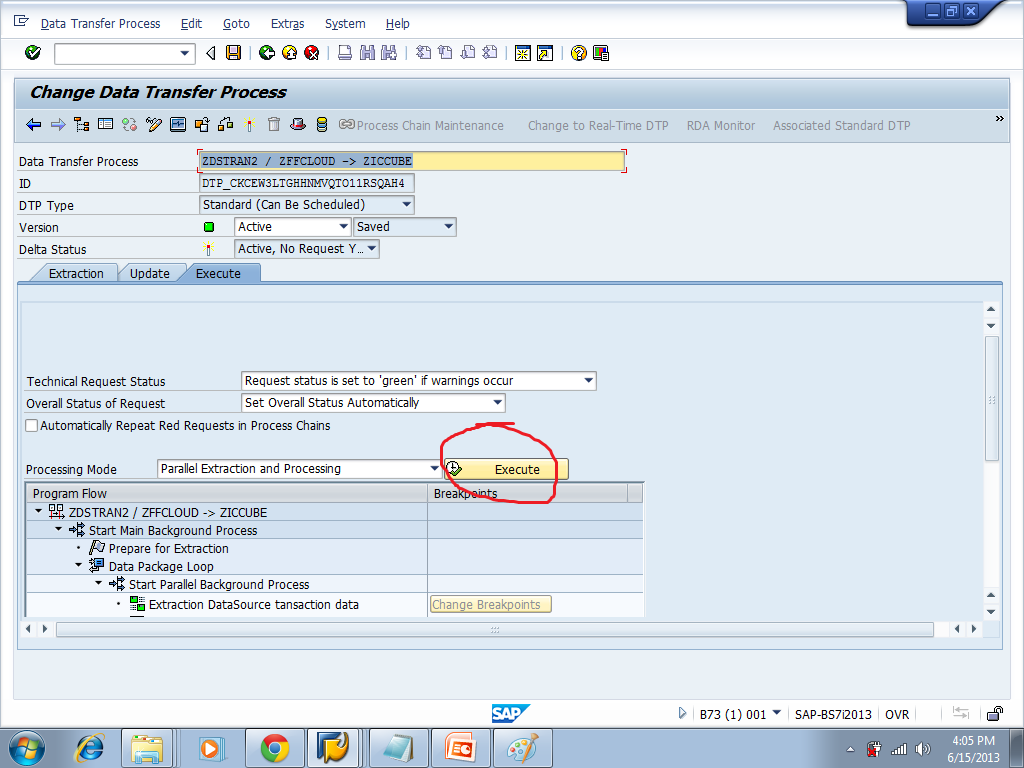1024x768 pixels.
Task: Open the Goto menu
Action: [236, 23]
